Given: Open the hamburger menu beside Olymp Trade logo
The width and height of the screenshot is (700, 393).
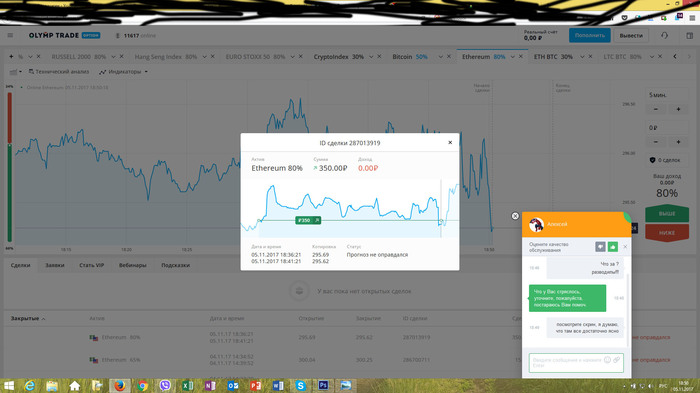Looking at the screenshot, I should (10, 35).
